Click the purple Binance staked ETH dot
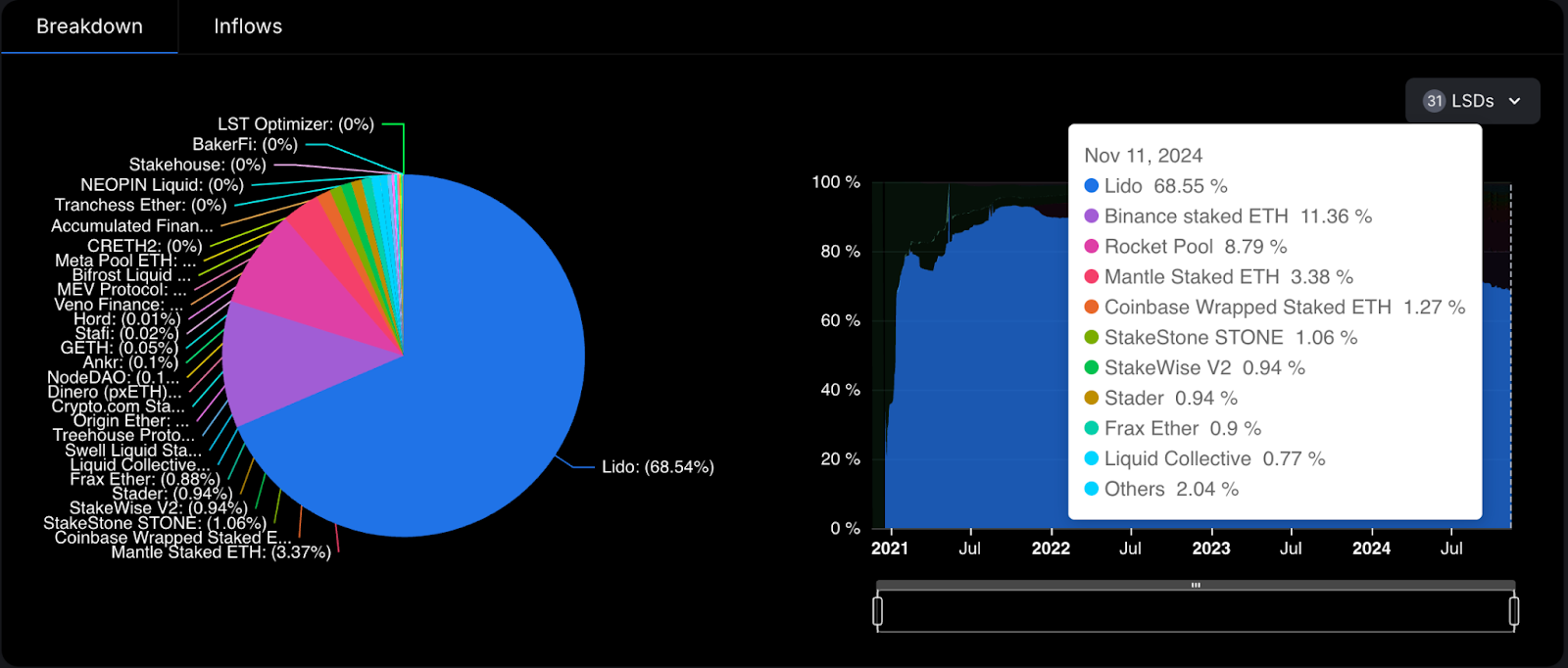Viewport: 1568px width, 668px height. click(1091, 215)
